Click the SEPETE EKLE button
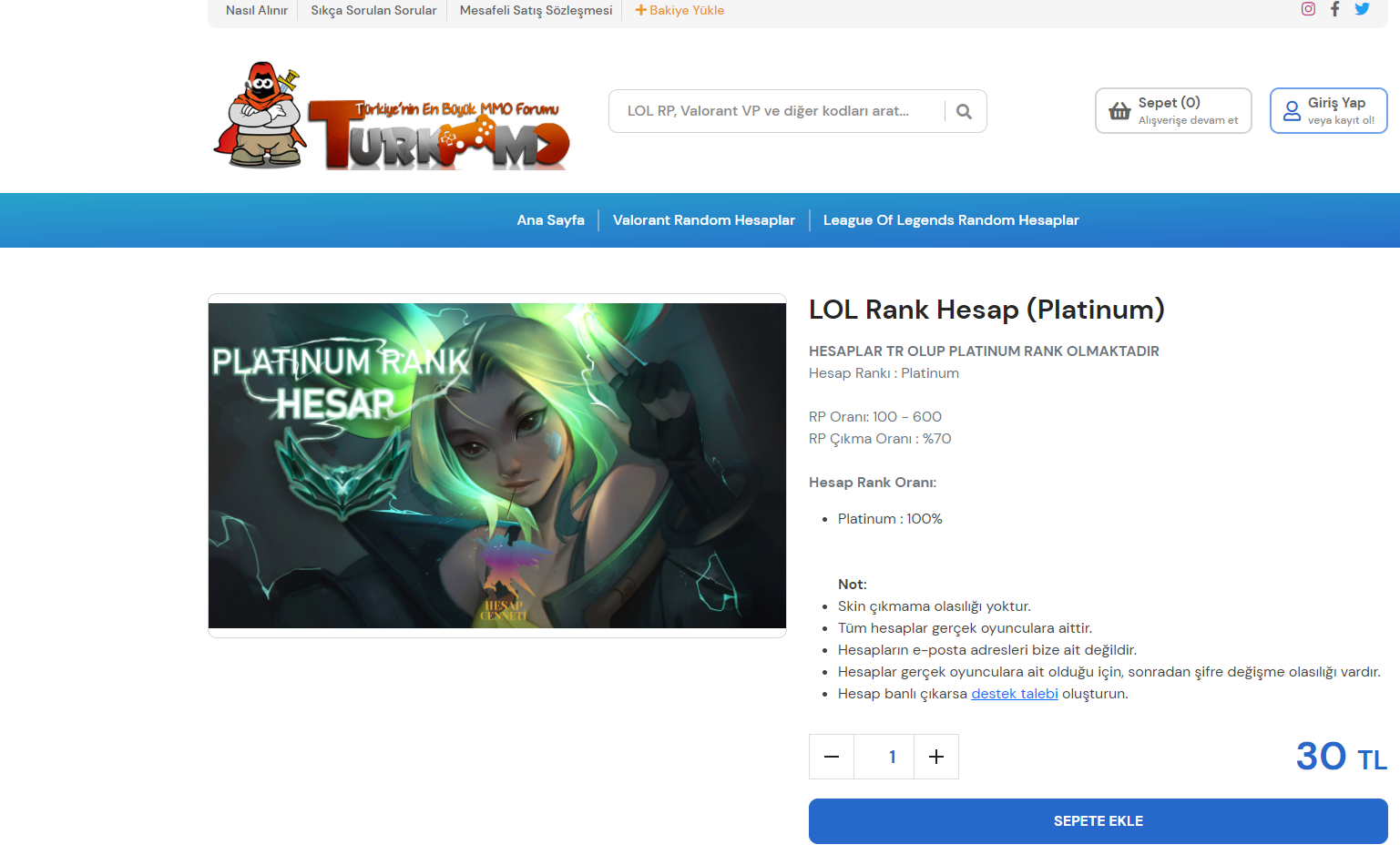This screenshot has width=1400, height=865. click(1099, 821)
